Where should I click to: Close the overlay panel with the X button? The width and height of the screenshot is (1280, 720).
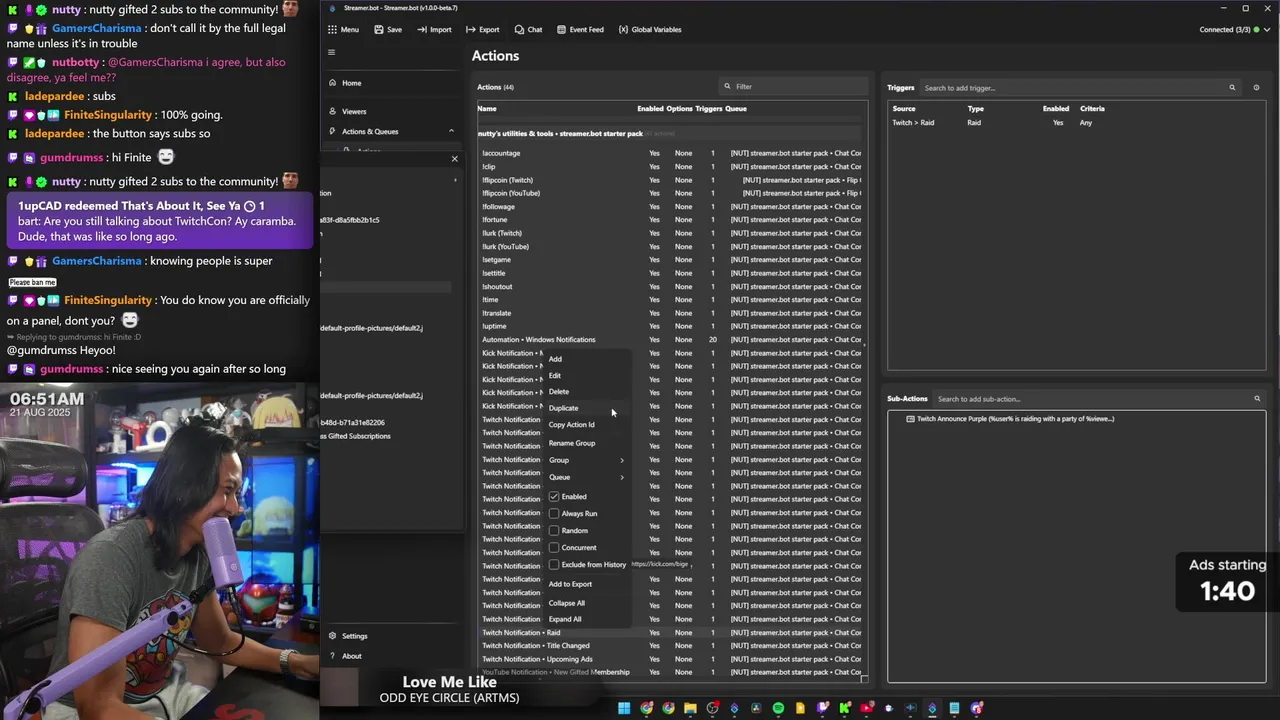pyautogui.click(x=454, y=159)
